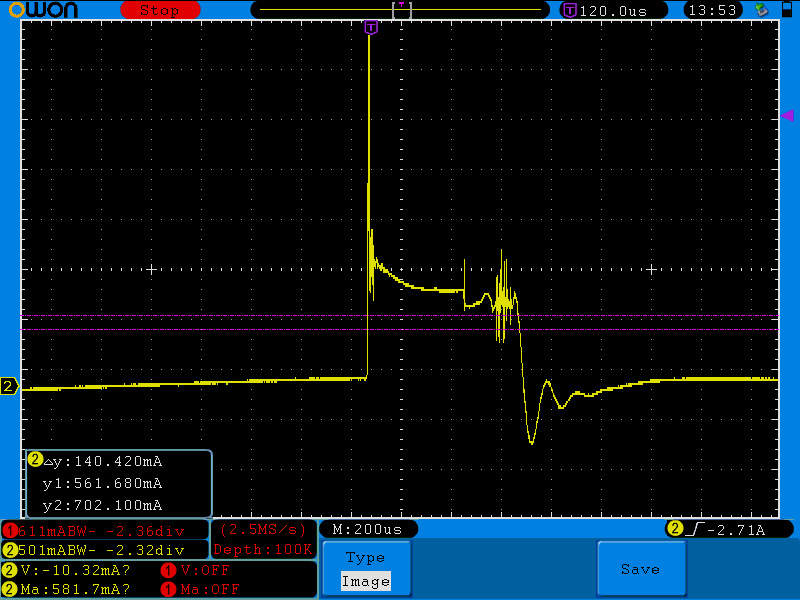The height and width of the screenshot is (600, 800).
Task: Select channel 2 501mA scale readout
Action: pos(105,549)
